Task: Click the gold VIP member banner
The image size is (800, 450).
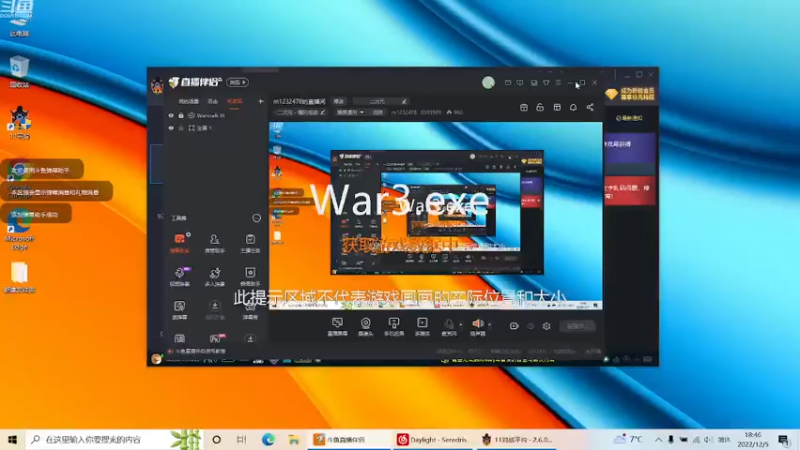Action: point(630,94)
